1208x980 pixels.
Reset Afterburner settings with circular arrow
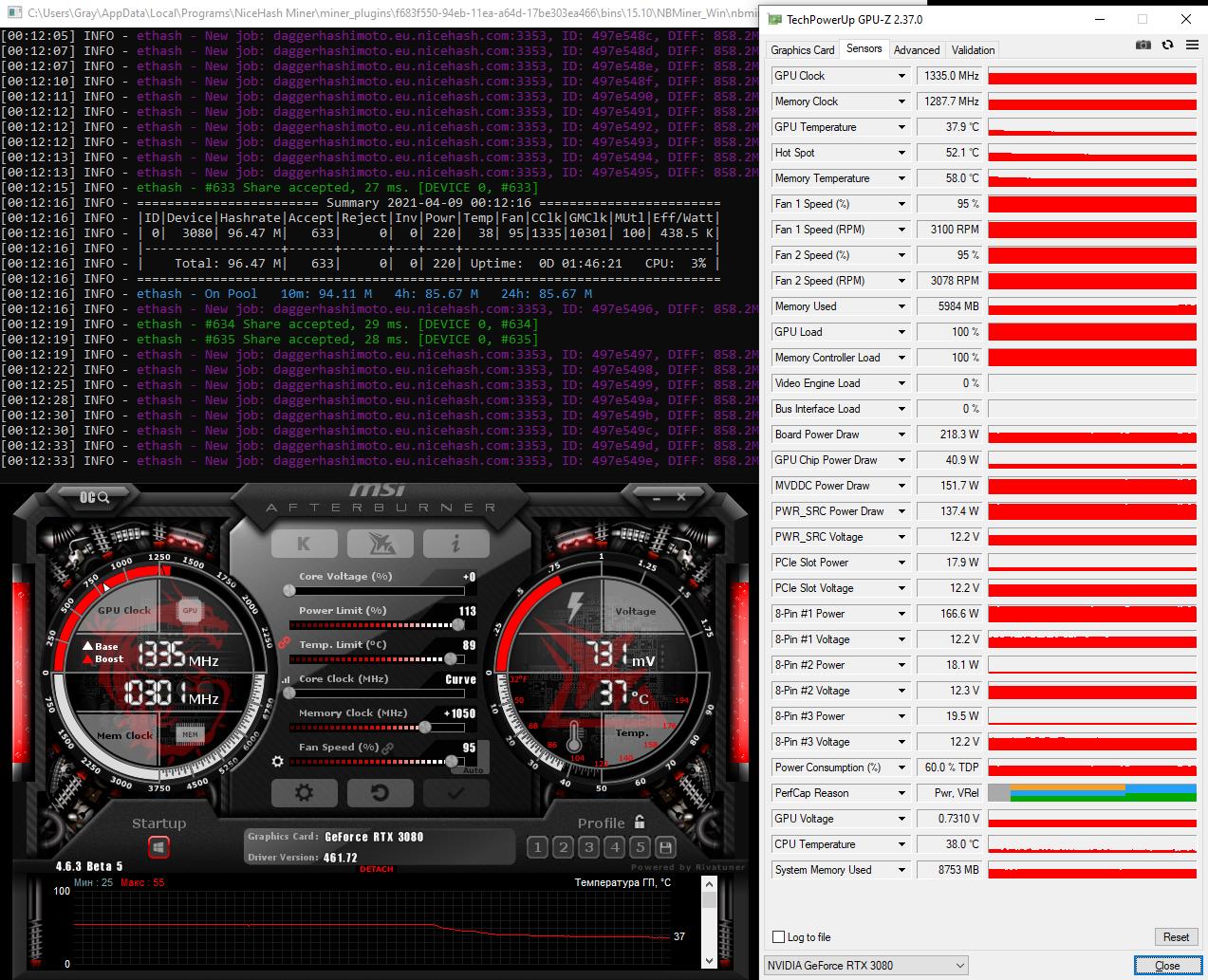pyautogui.click(x=380, y=793)
